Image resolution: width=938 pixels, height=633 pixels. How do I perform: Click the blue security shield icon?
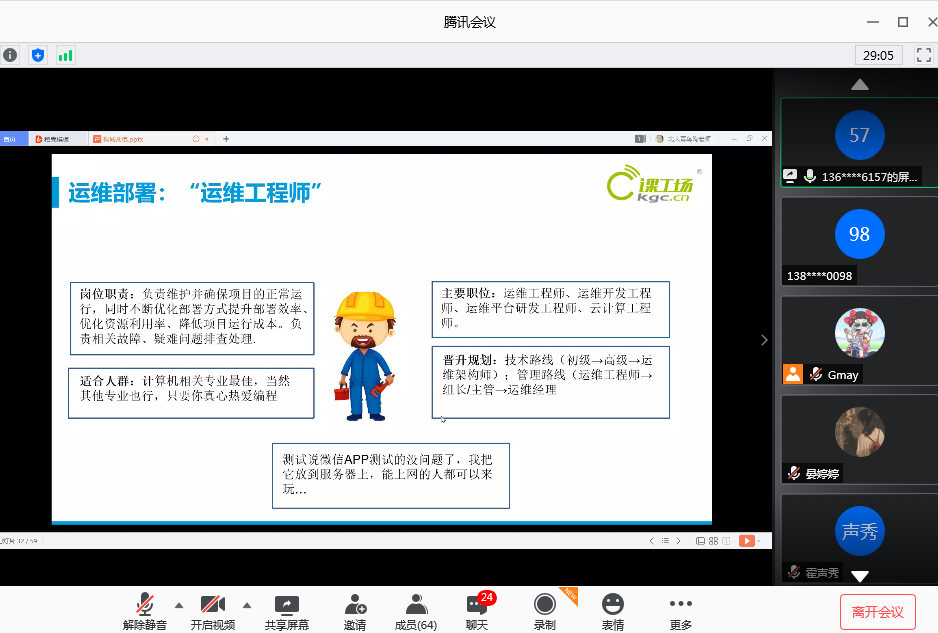pyautogui.click(x=38, y=55)
